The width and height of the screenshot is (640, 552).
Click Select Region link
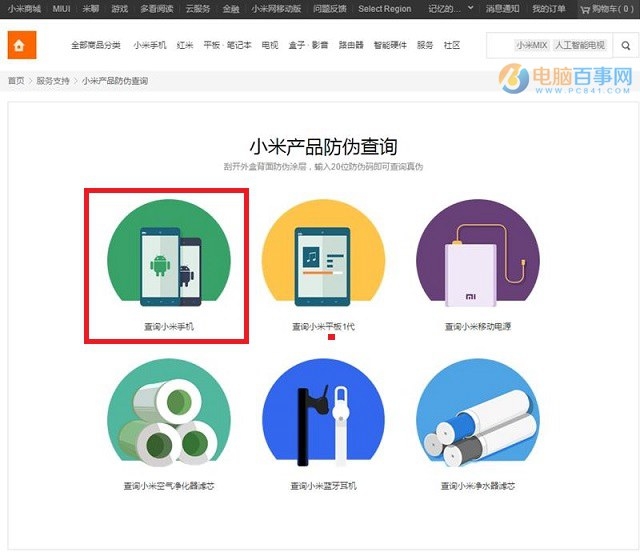coord(385,9)
